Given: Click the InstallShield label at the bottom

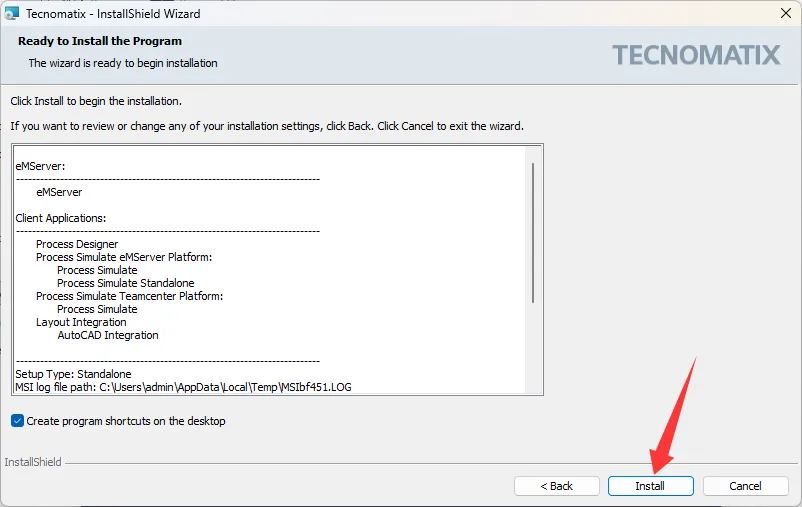Looking at the screenshot, I should point(33,462).
